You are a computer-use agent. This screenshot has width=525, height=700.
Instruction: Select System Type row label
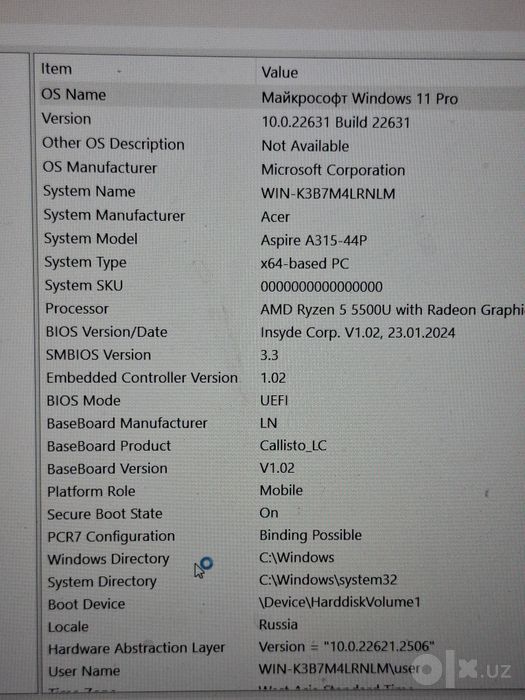(x=85, y=262)
